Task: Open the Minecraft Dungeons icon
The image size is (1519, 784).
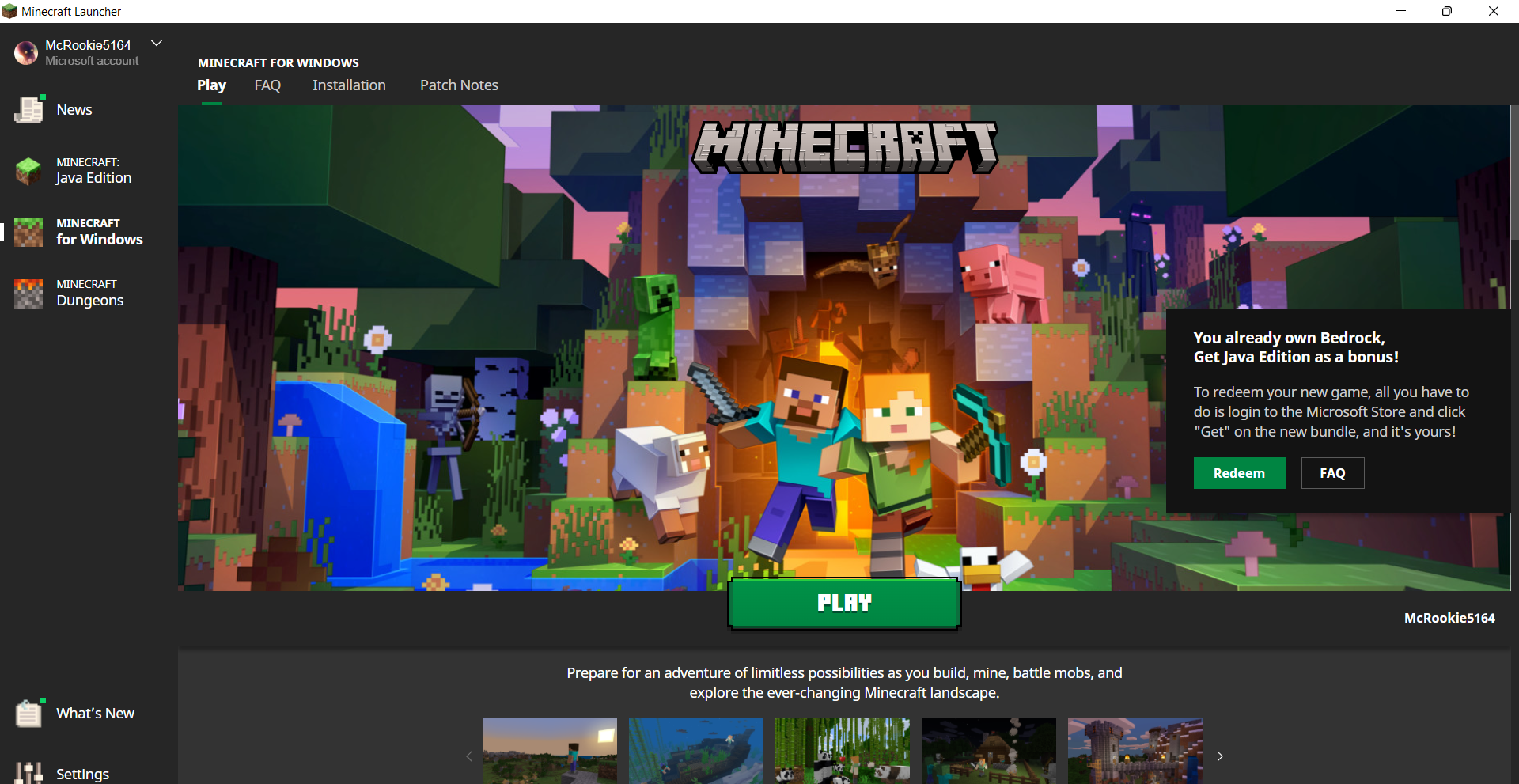Action: [28, 294]
